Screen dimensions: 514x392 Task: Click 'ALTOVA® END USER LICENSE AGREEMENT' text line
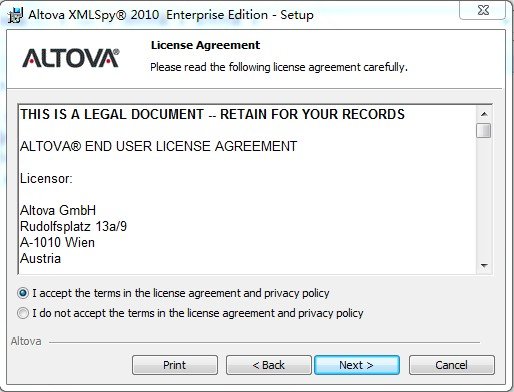click(158, 146)
